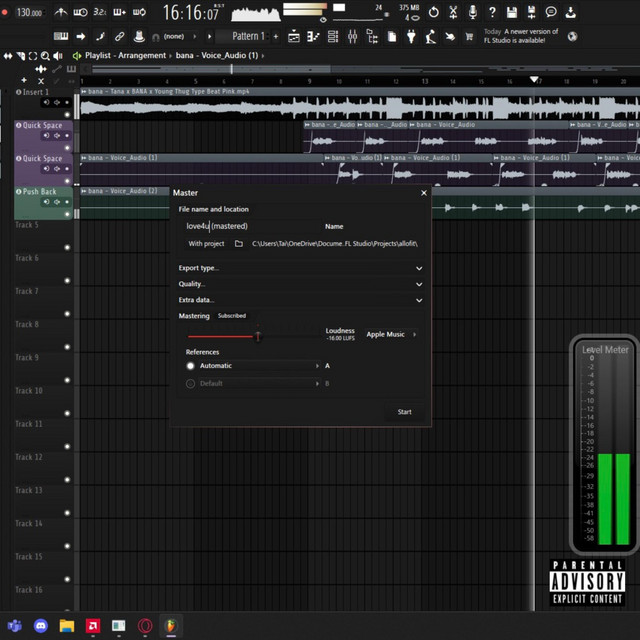Image resolution: width=640 pixels, height=640 pixels.
Task: Click the folder icon beside With project
Action: point(239,244)
